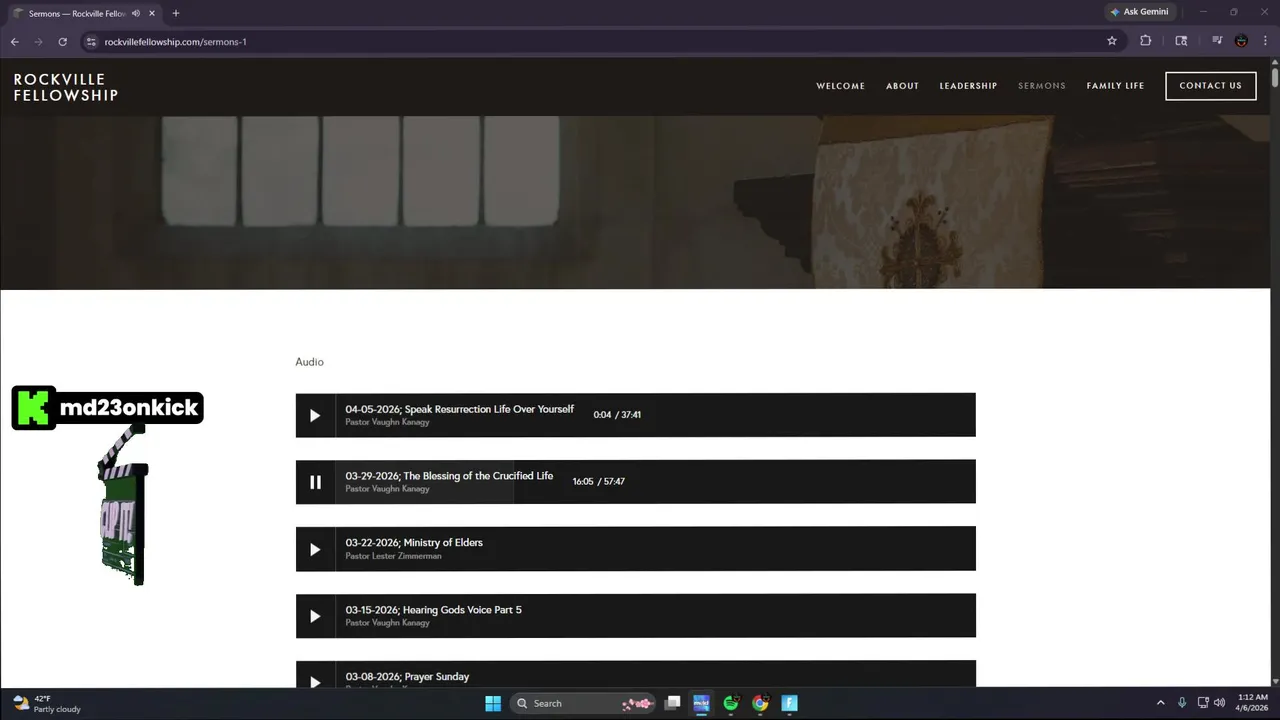This screenshot has height=720, width=1280.
Task: Open Spotify from the taskbar
Action: point(731,703)
